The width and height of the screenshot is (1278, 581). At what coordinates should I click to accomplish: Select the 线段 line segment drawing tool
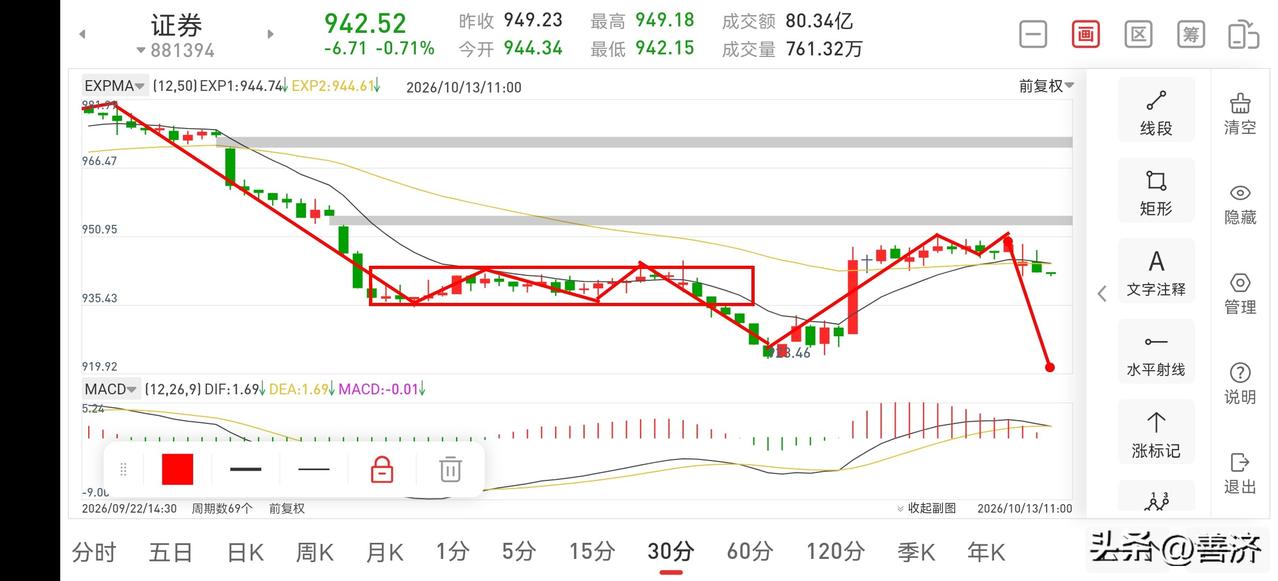point(1156,110)
